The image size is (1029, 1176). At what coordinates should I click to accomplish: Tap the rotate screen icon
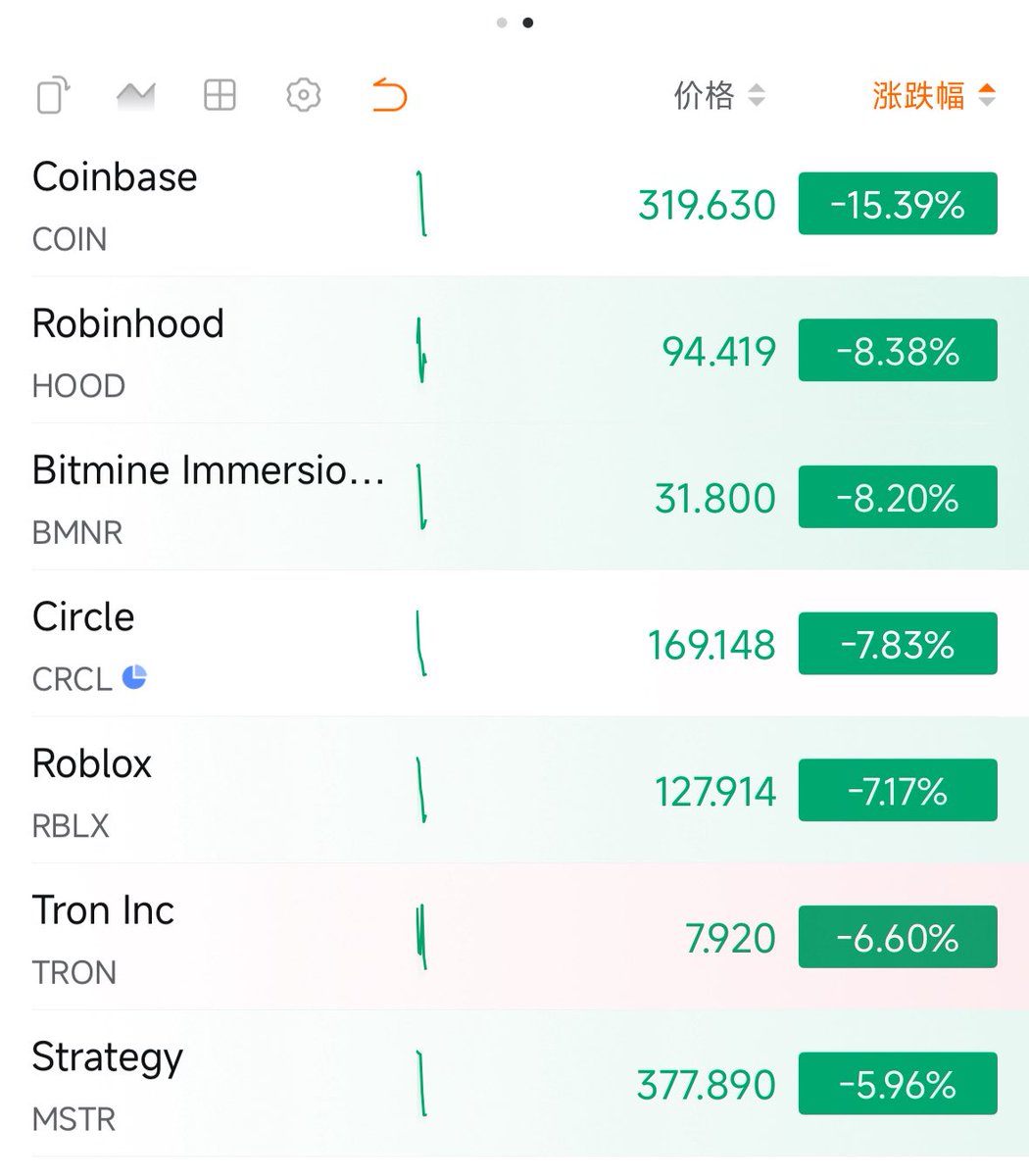(x=54, y=96)
